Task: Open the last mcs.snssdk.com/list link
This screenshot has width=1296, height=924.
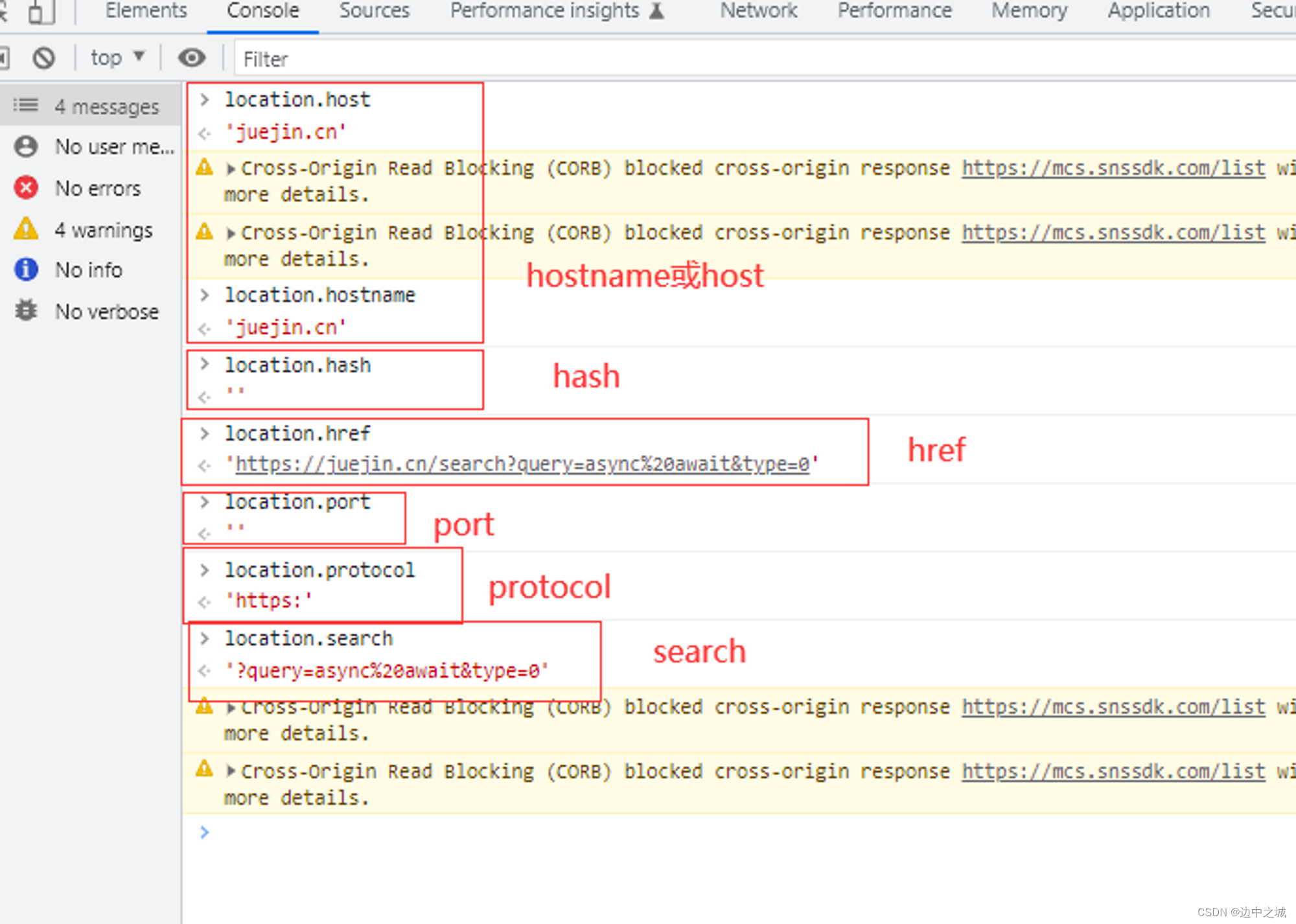Action: (x=1113, y=771)
